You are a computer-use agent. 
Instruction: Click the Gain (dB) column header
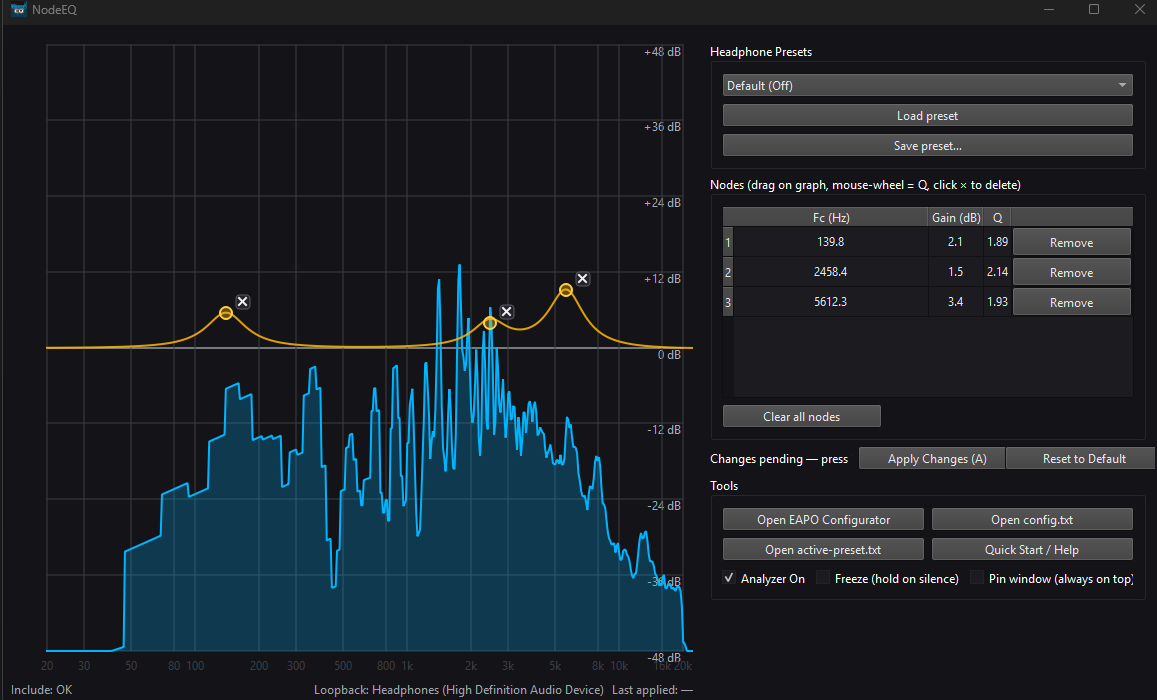[956, 217]
